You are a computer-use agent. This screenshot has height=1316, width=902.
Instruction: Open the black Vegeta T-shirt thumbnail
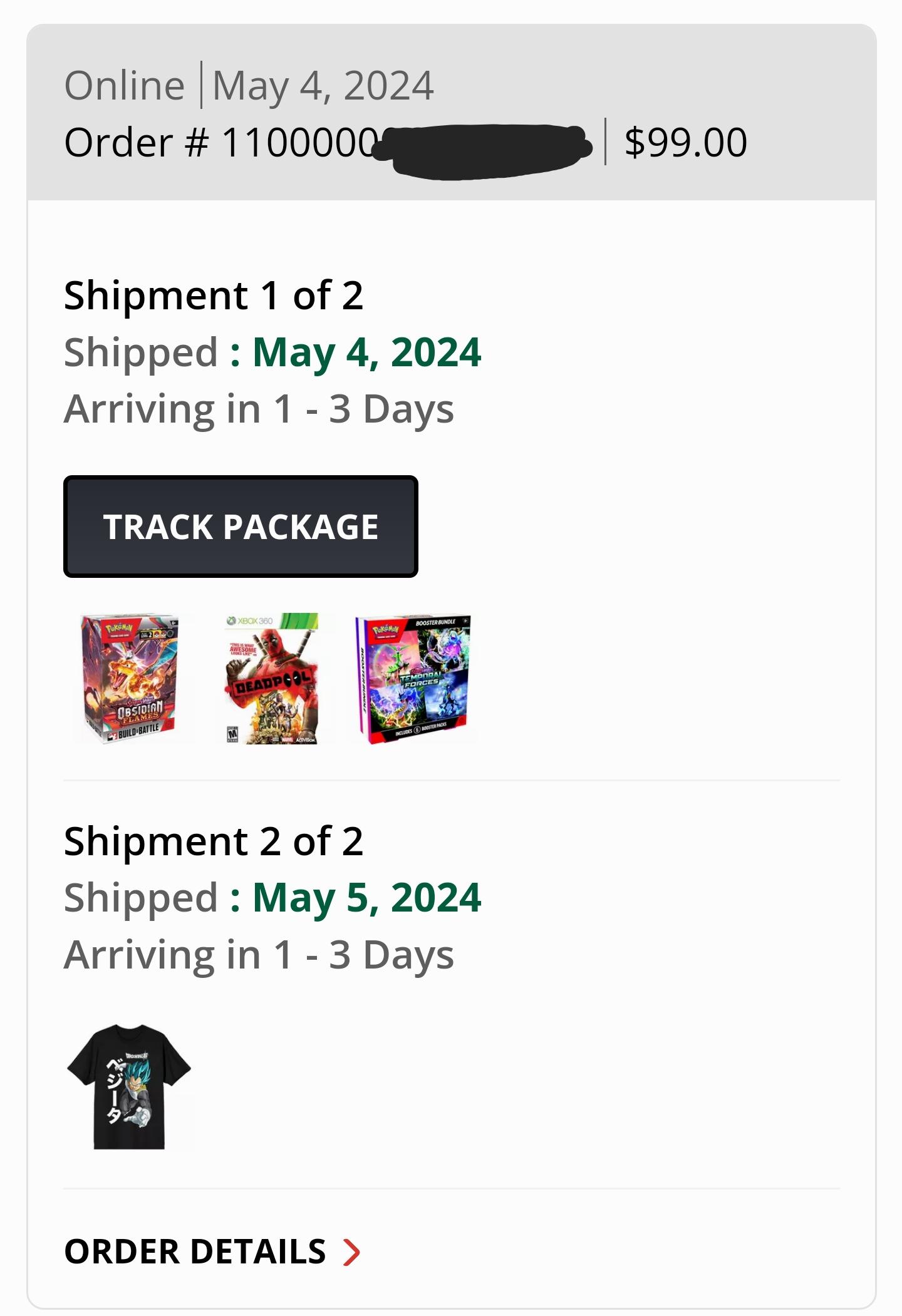(129, 1087)
